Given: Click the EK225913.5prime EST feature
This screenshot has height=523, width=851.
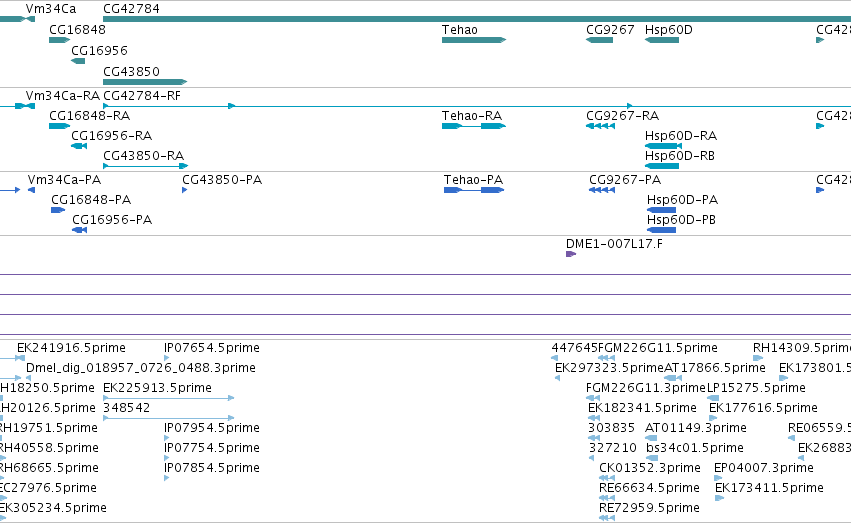Looking at the screenshot, I should (168, 398).
